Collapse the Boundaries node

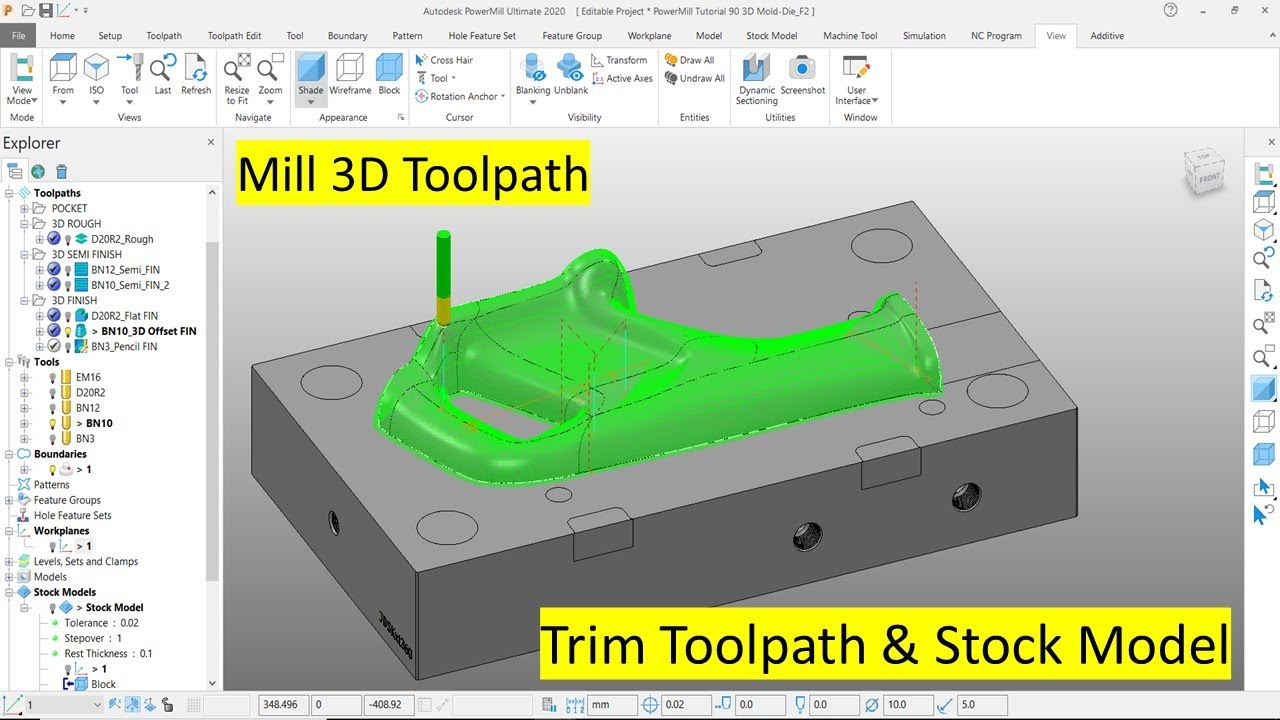(9, 454)
